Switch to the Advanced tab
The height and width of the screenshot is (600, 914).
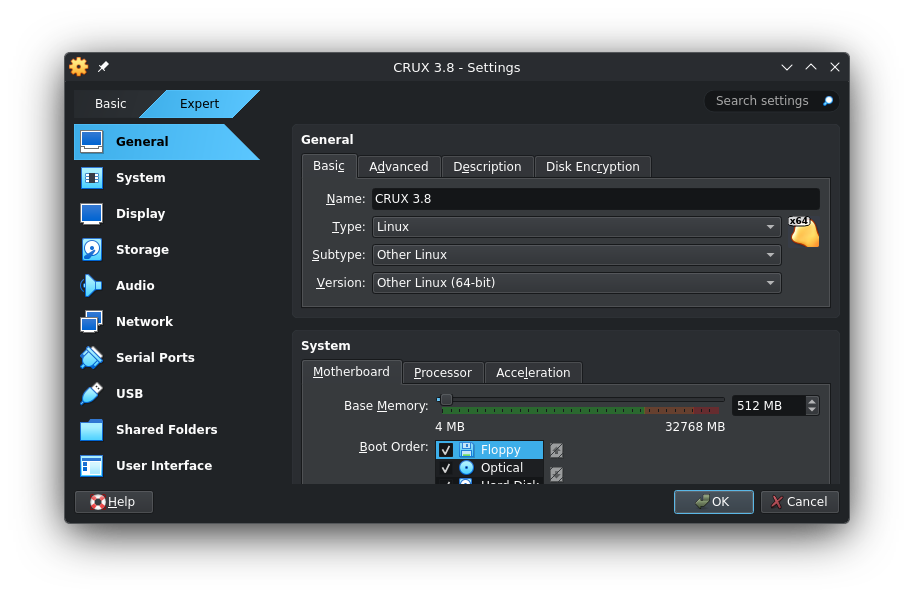pos(398,167)
